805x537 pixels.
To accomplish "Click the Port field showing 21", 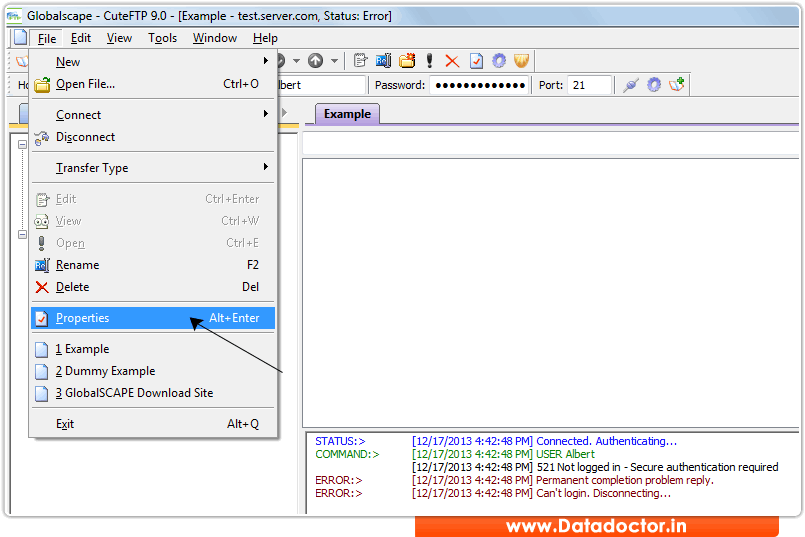I will (x=589, y=85).
